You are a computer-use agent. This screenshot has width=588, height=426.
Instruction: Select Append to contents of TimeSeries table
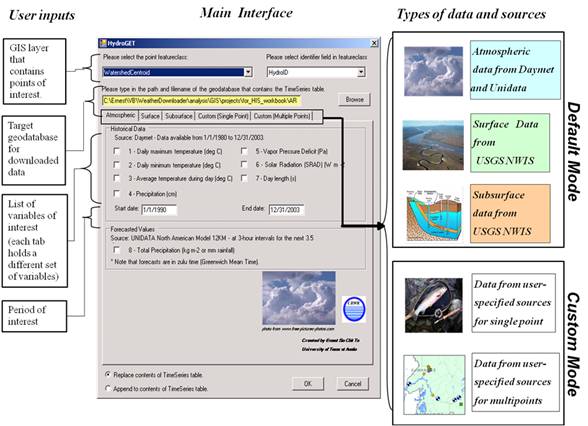pyautogui.click(x=108, y=388)
